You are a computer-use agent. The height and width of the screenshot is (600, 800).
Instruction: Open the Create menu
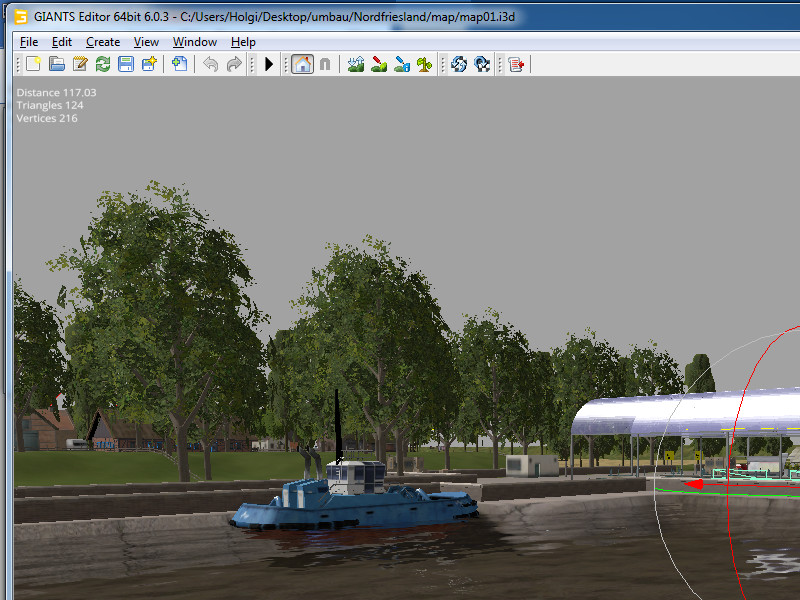103,42
